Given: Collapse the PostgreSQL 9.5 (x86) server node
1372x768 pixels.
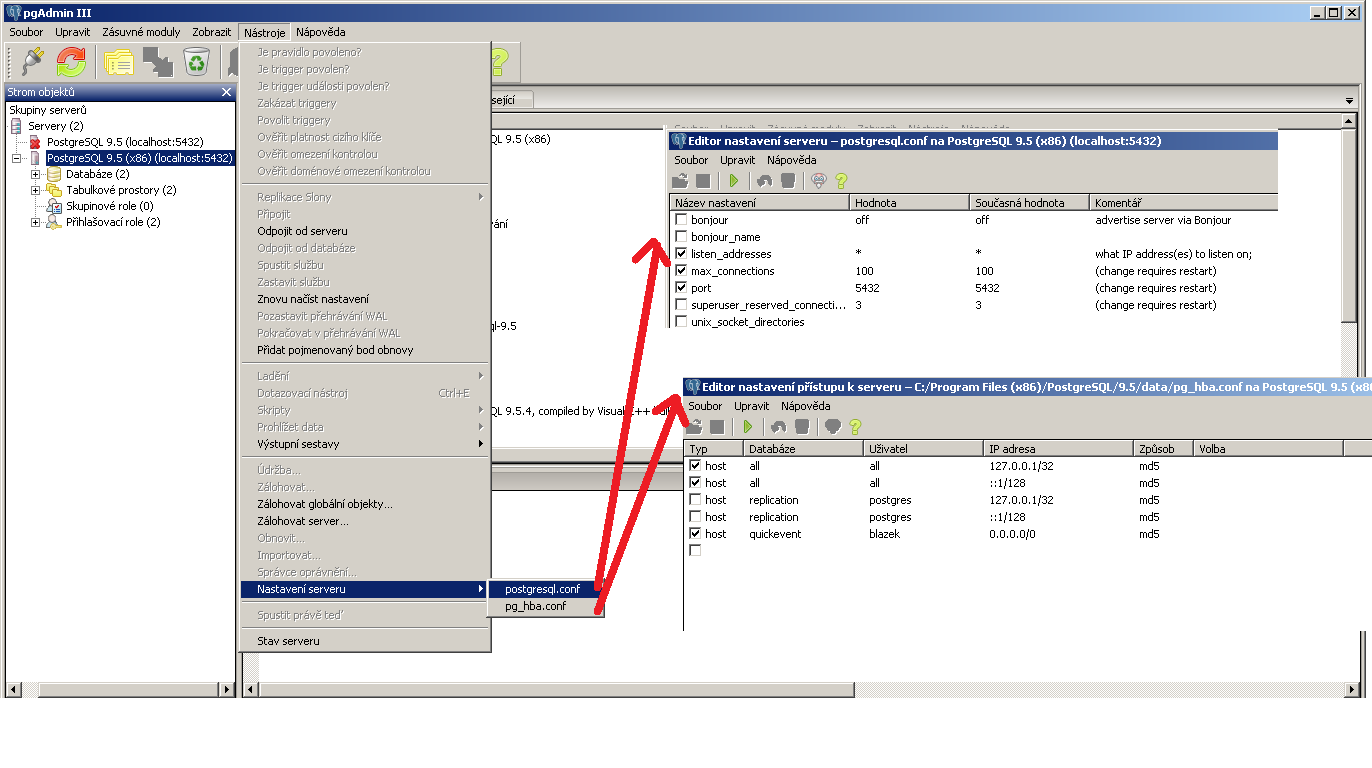Looking at the screenshot, I should click(17, 158).
